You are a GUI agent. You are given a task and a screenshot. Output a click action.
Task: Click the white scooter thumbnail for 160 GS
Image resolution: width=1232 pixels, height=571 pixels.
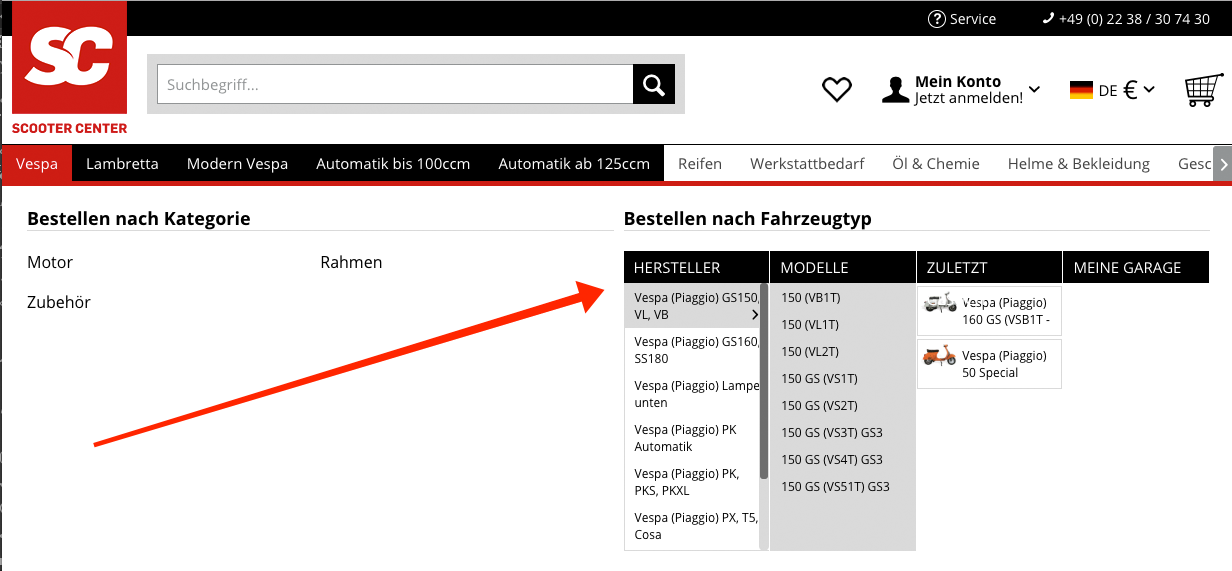pos(940,303)
